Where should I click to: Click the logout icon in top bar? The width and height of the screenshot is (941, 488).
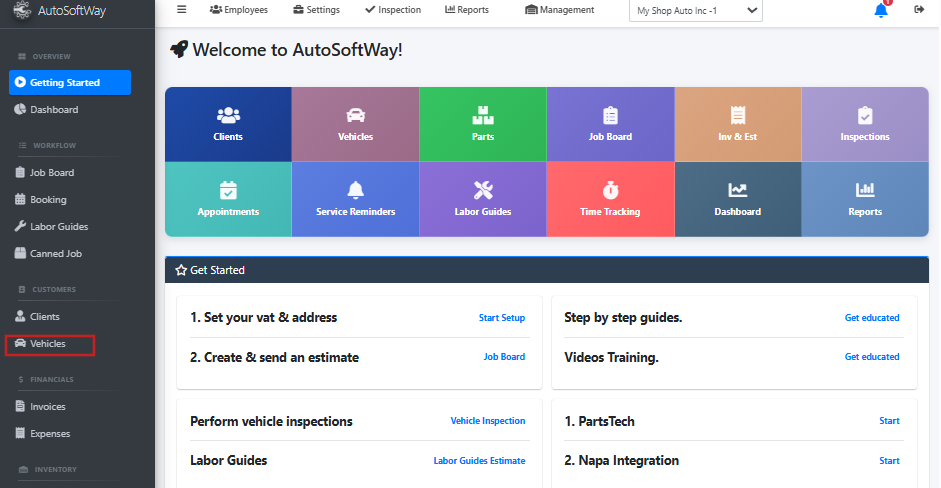point(919,10)
